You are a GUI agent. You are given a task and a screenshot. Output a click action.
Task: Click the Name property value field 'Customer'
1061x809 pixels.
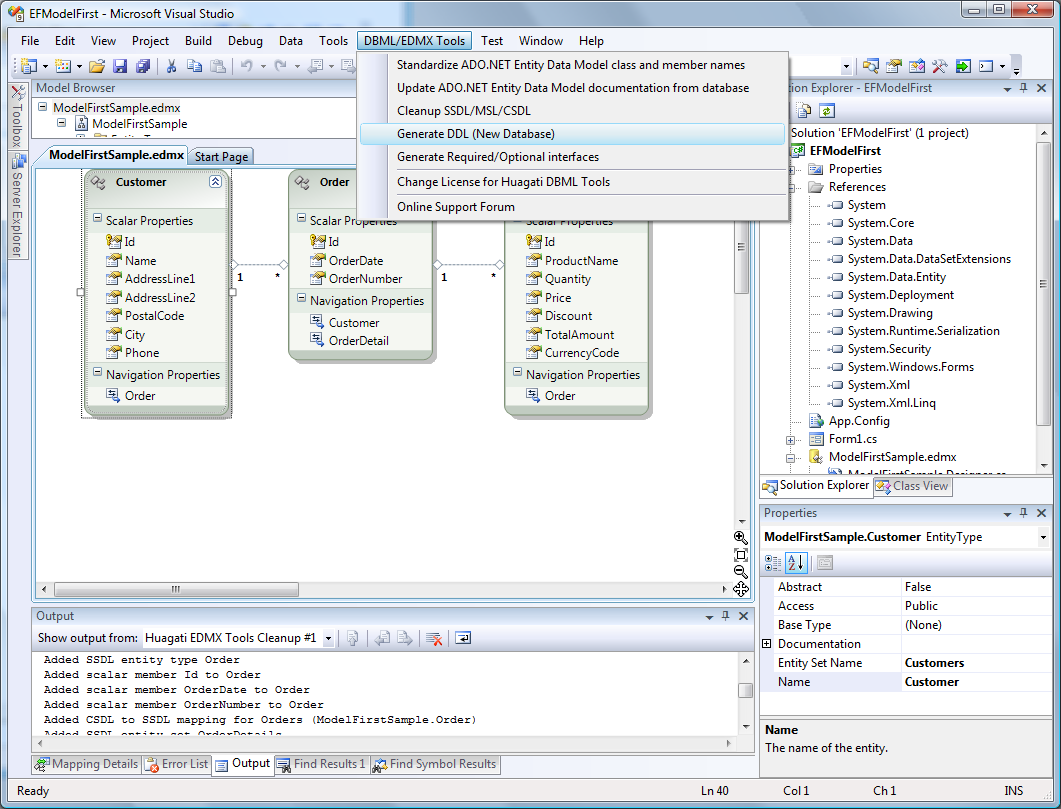pyautogui.click(x=976, y=682)
